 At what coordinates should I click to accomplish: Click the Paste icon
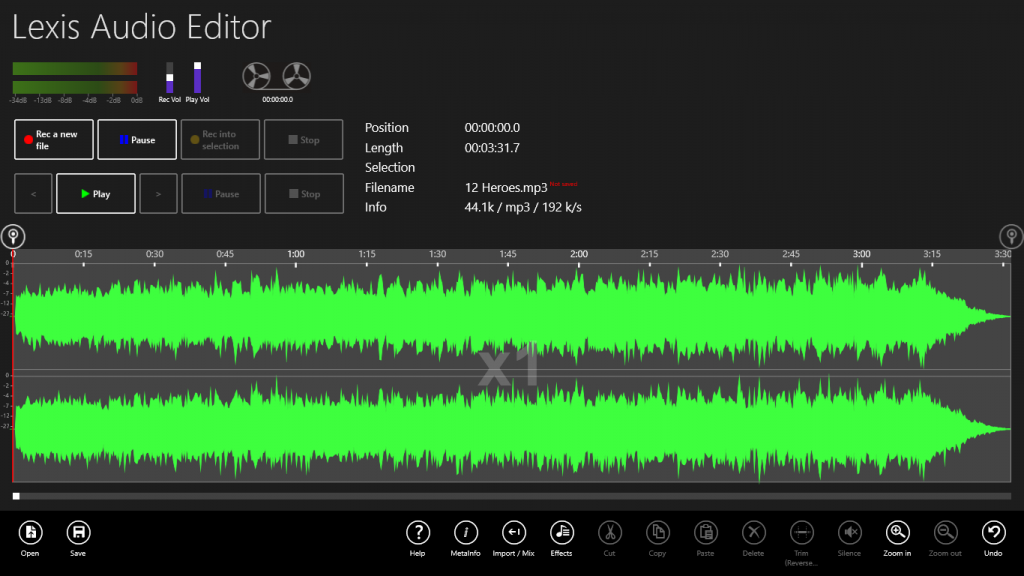click(705, 533)
